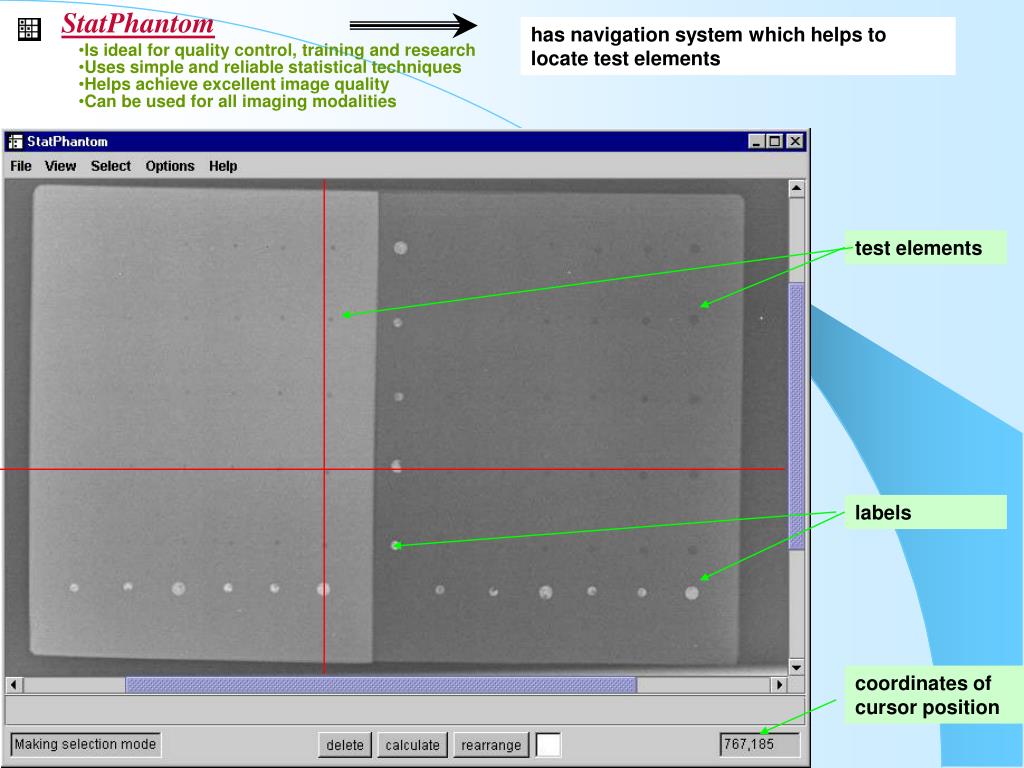This screenshot has height=768, width=1024.
Task: Click the horizontal scrollbar left arrow
Action: pos(14,684)
